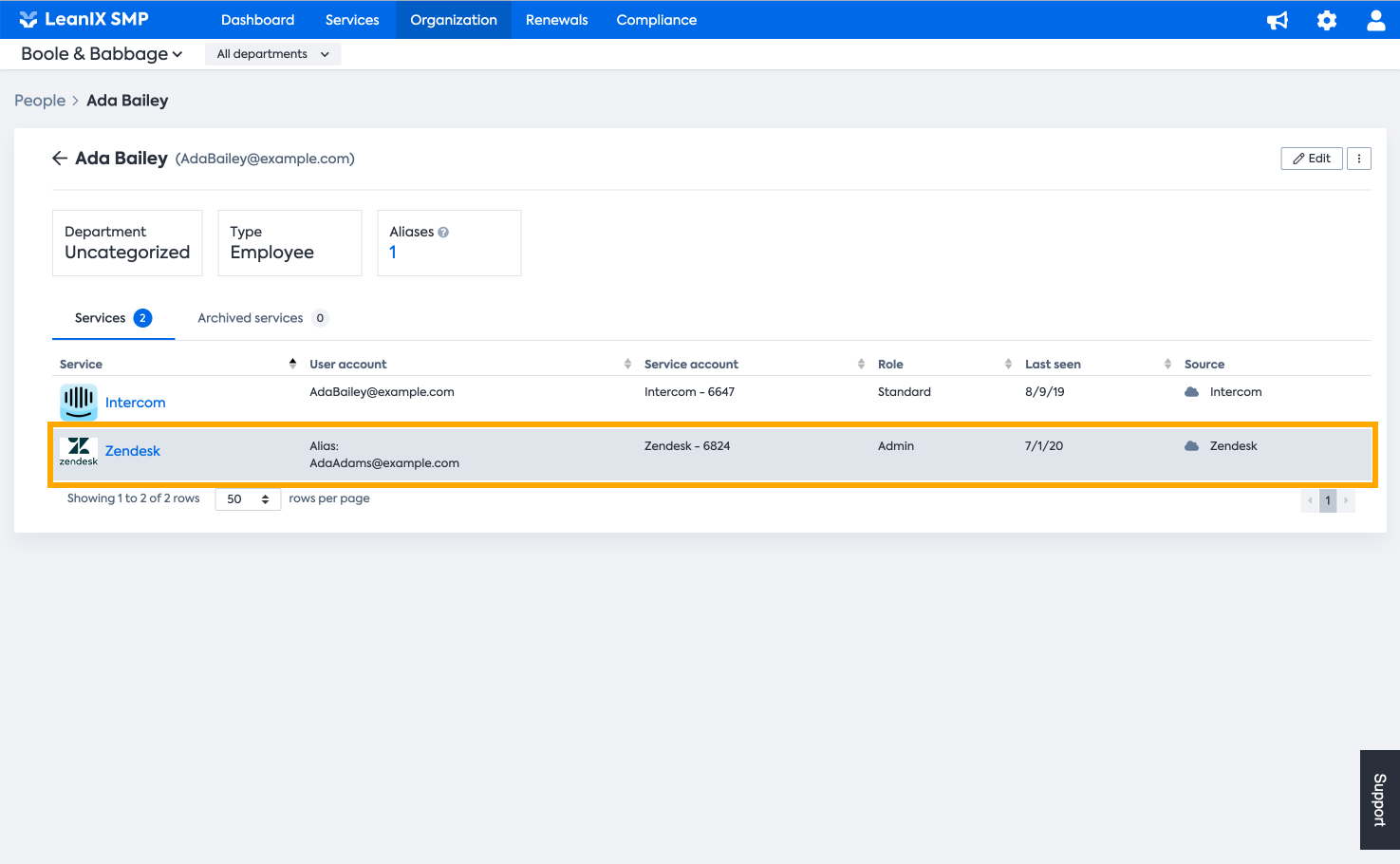Open the All departments dropdown
Screen dimensions: 1400x864
tap(273, 54)
